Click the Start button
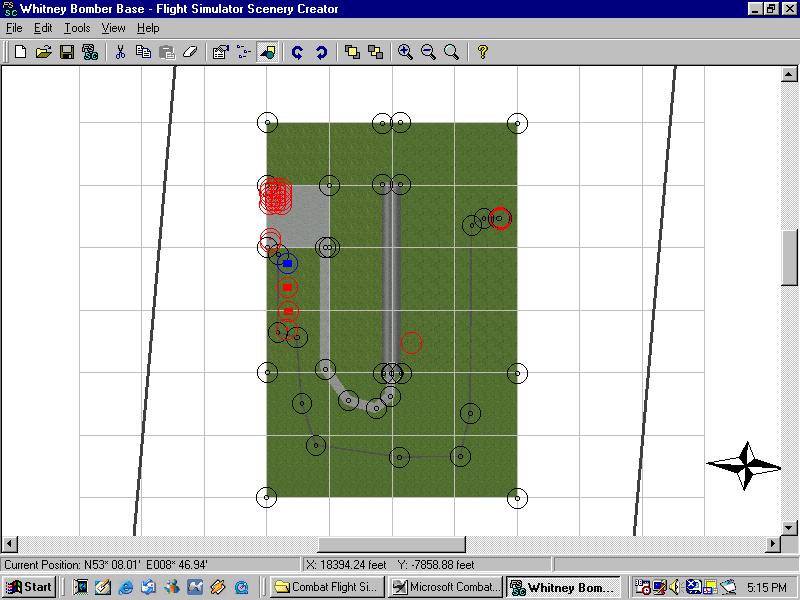Screen dimensions: 800x600 click(29, 587)
